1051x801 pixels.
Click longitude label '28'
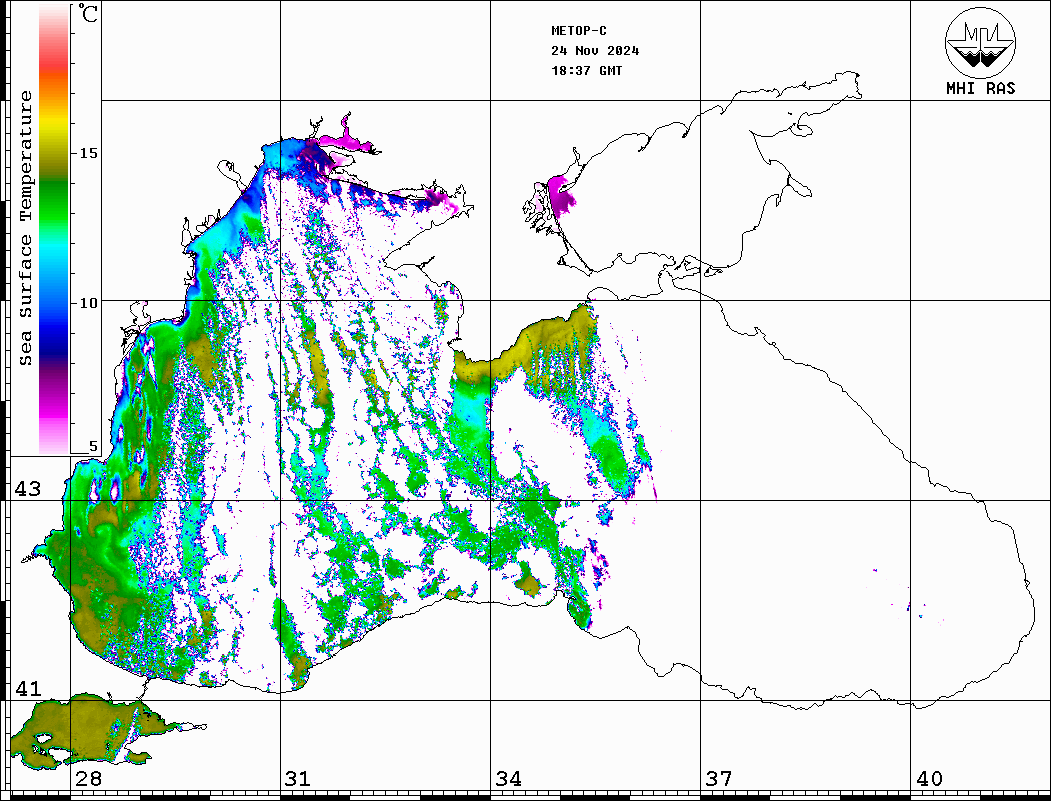tap(88, 778)
